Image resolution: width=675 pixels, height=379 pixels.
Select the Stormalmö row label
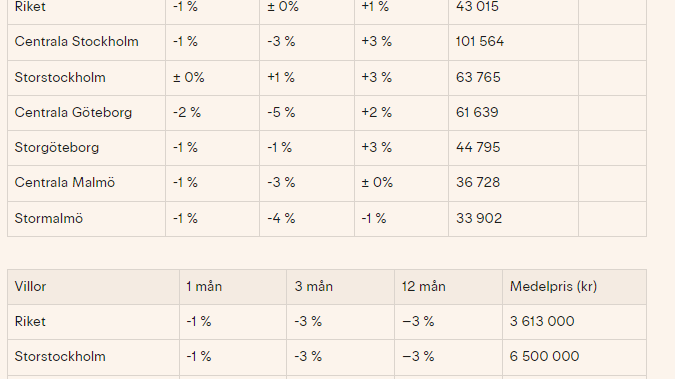pos(49,218)
